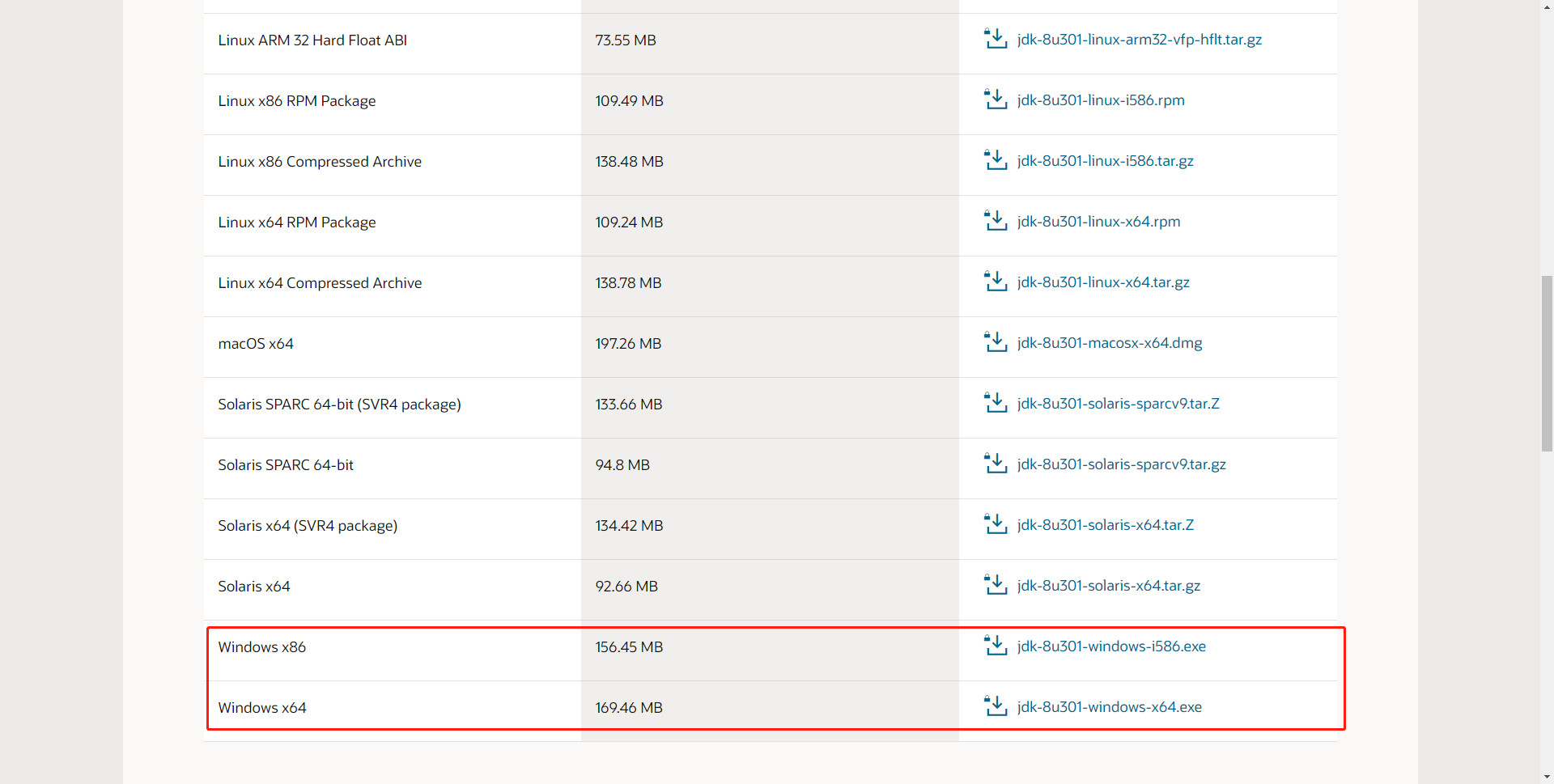
Task: Download jdk-8u301-linux-x64.tar.gz via link
Action: [1103, 282]
